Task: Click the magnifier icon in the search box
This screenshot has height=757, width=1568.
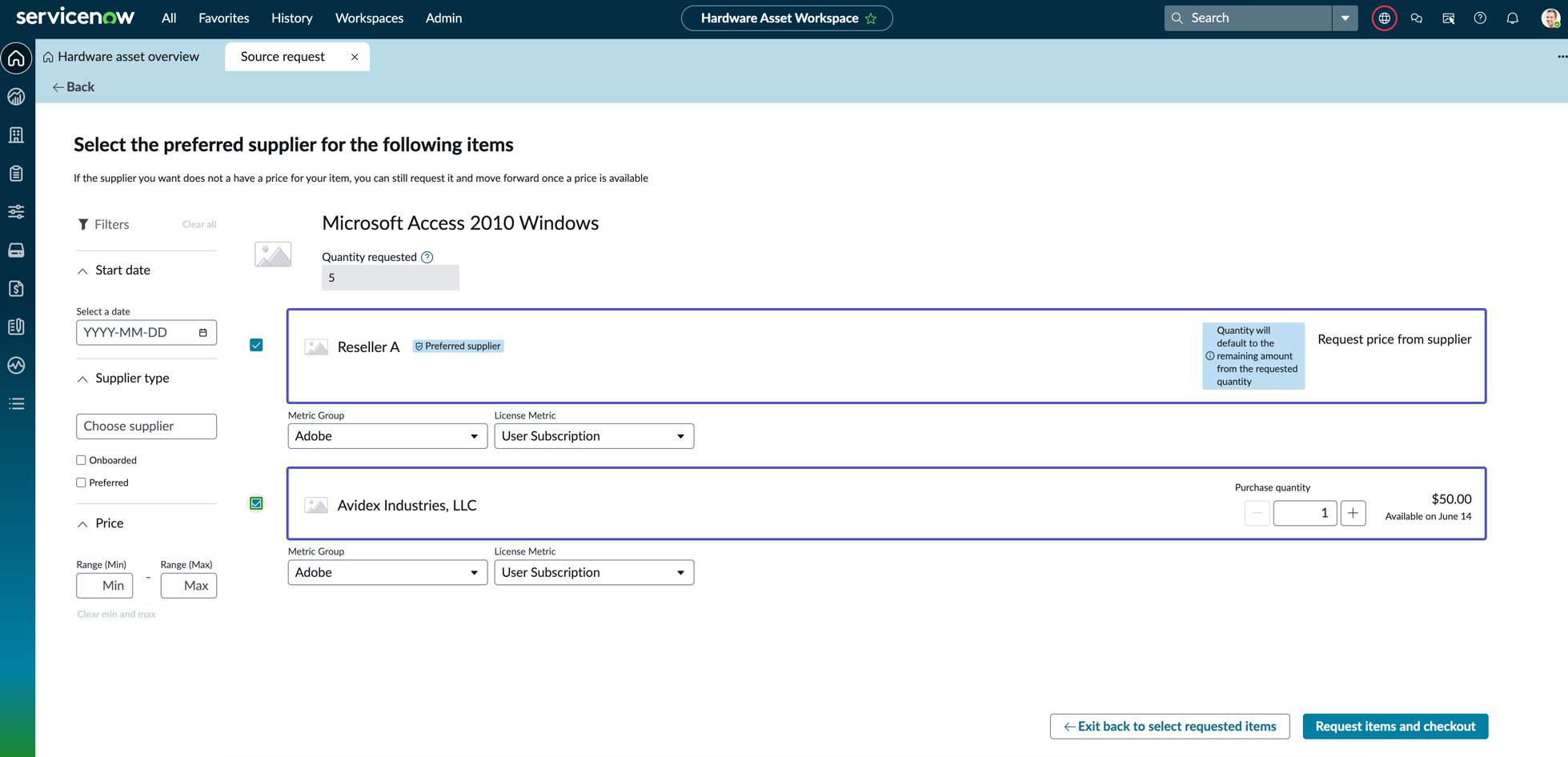Action: [1177, 18]
